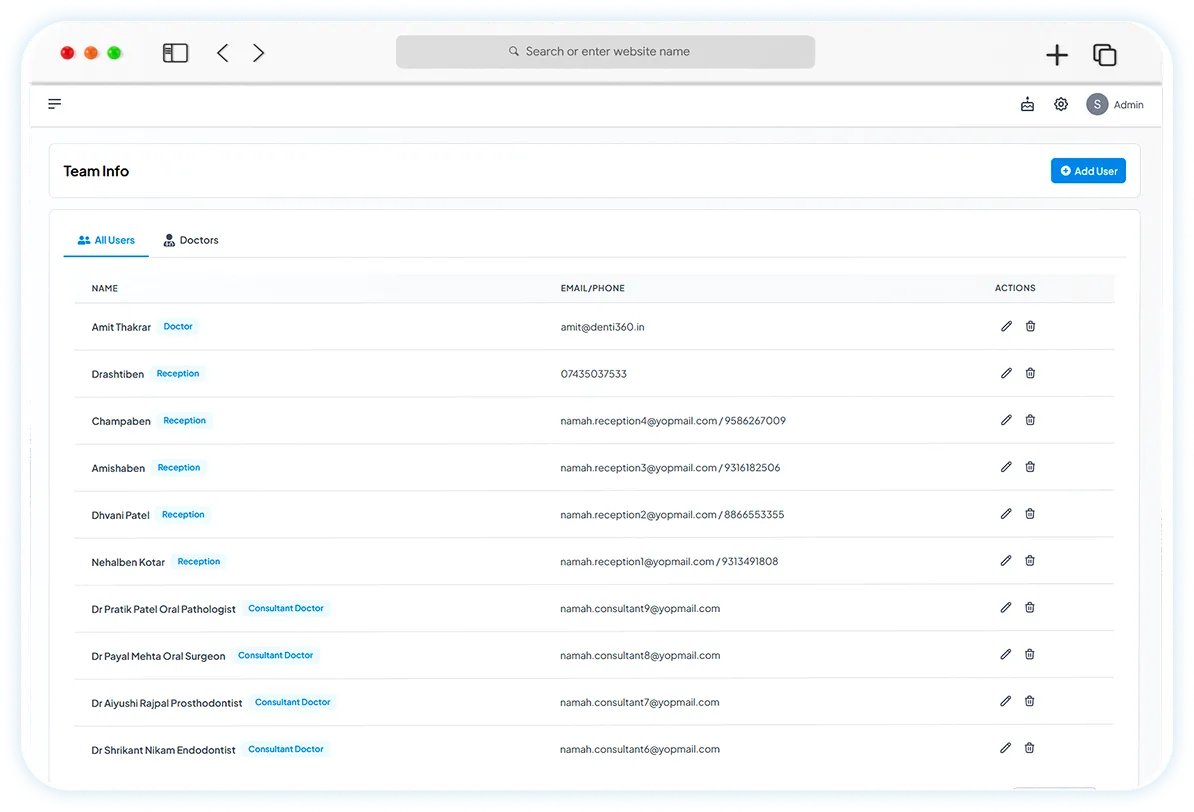Image resolution: width=1194 pixels, height=812 pixels.
Task: Delete Champaben's record
Action: [1030, 420]
